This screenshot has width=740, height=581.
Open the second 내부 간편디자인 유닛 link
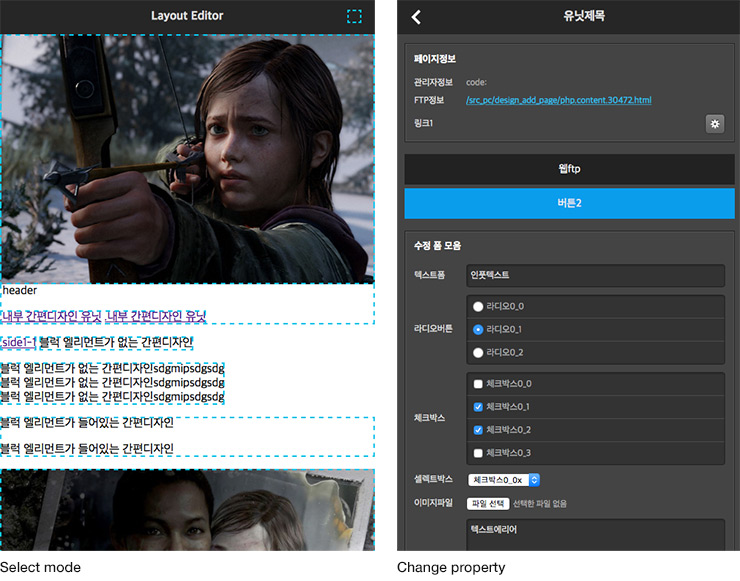point(156,316)
